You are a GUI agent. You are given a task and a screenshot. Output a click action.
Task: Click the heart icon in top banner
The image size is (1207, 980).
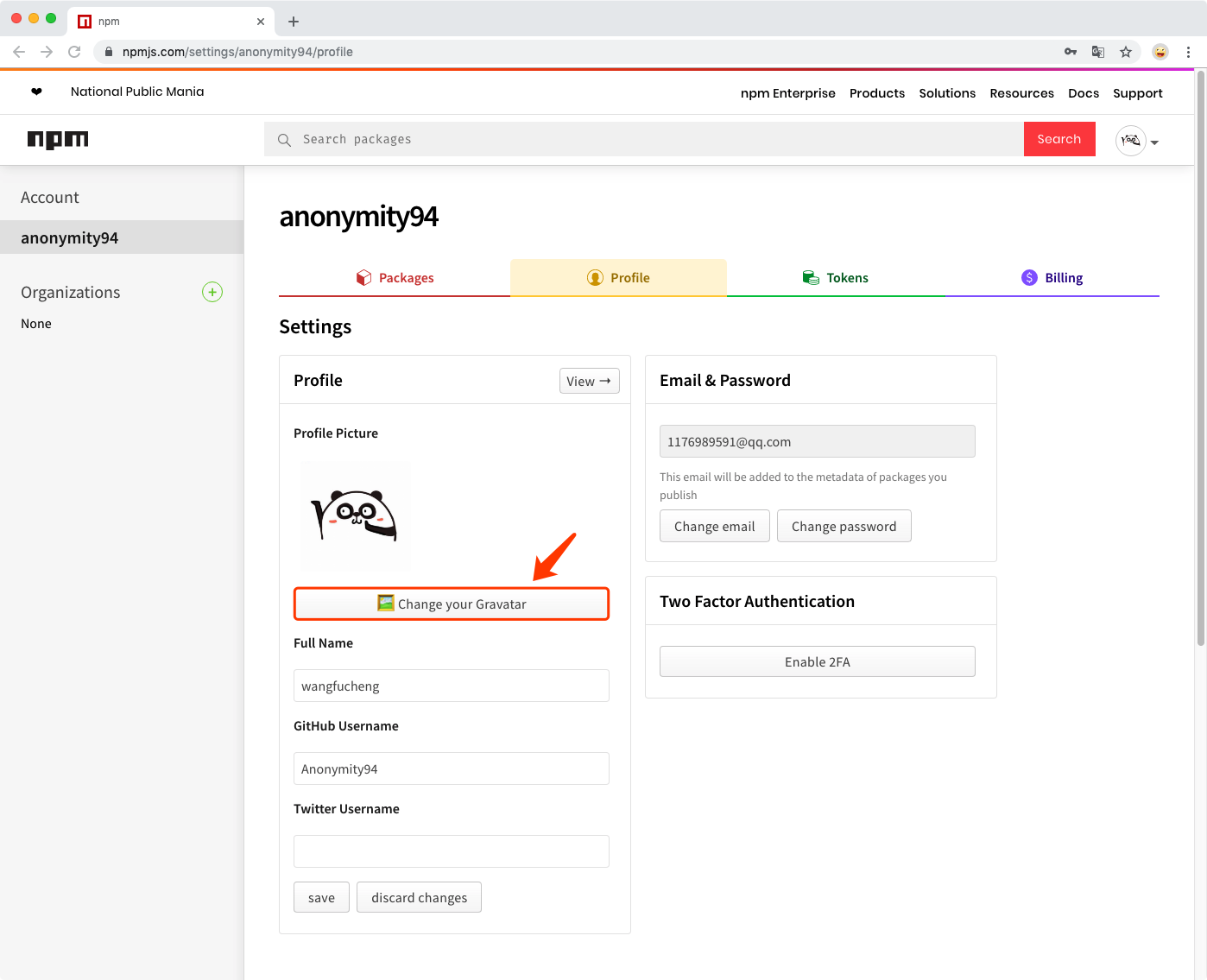36,92
